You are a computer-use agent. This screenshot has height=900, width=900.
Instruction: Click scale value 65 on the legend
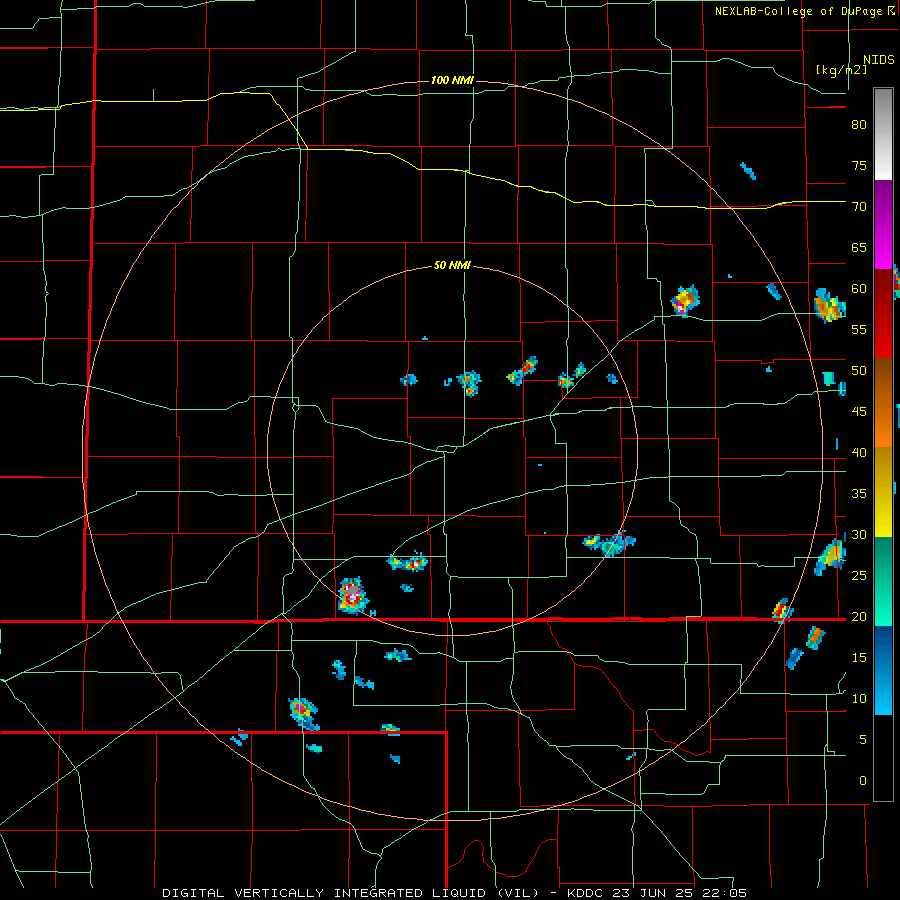pos(859,247)
